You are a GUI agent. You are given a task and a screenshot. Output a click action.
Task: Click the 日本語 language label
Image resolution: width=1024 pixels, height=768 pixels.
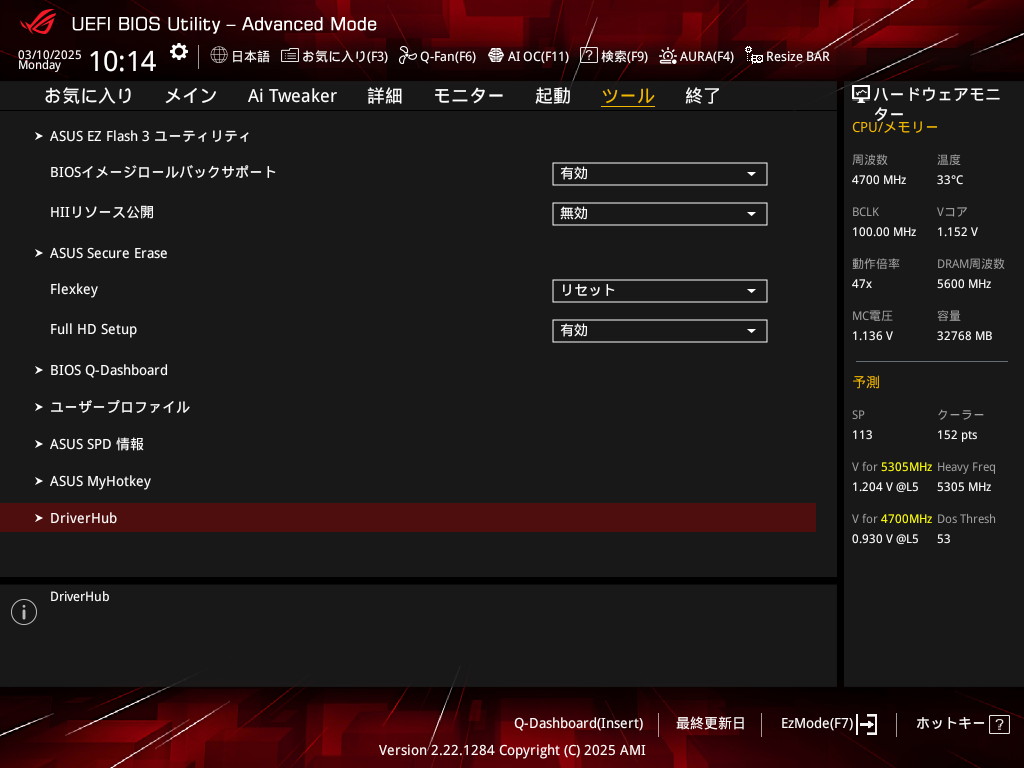pyautogui.click(x=250, y=56)
